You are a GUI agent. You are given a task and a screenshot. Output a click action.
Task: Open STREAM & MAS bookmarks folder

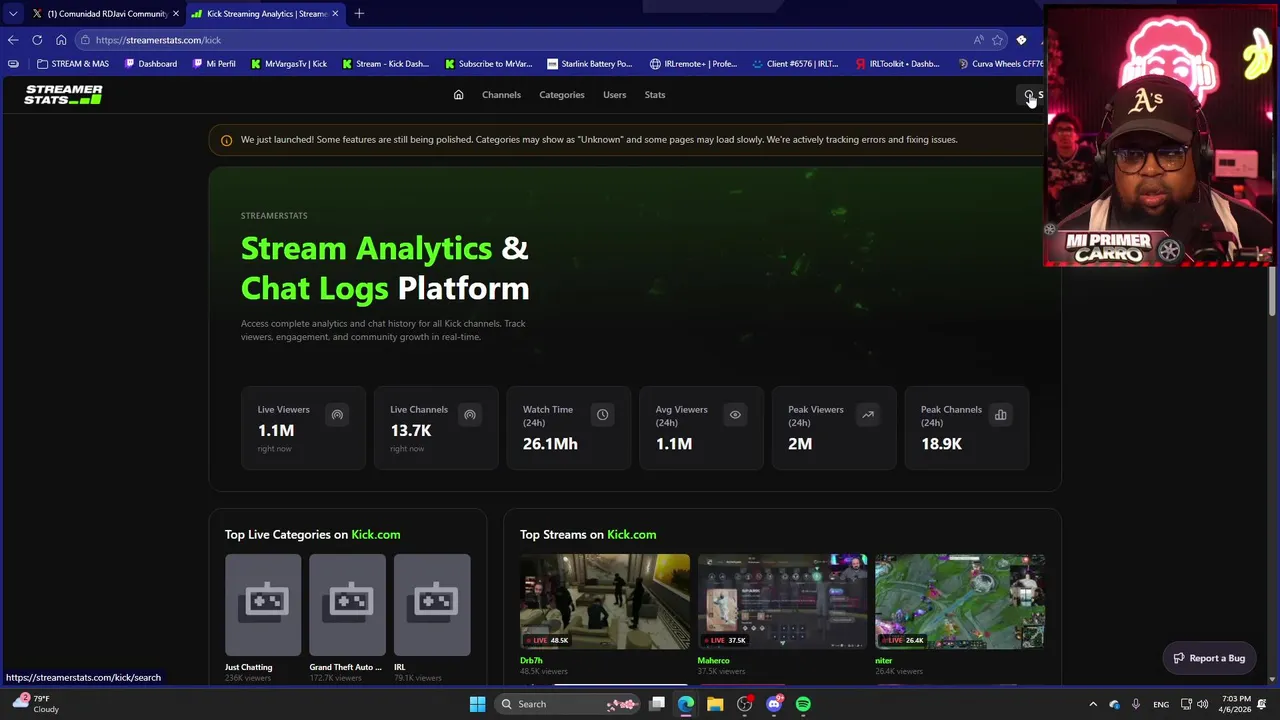(73, 64)
